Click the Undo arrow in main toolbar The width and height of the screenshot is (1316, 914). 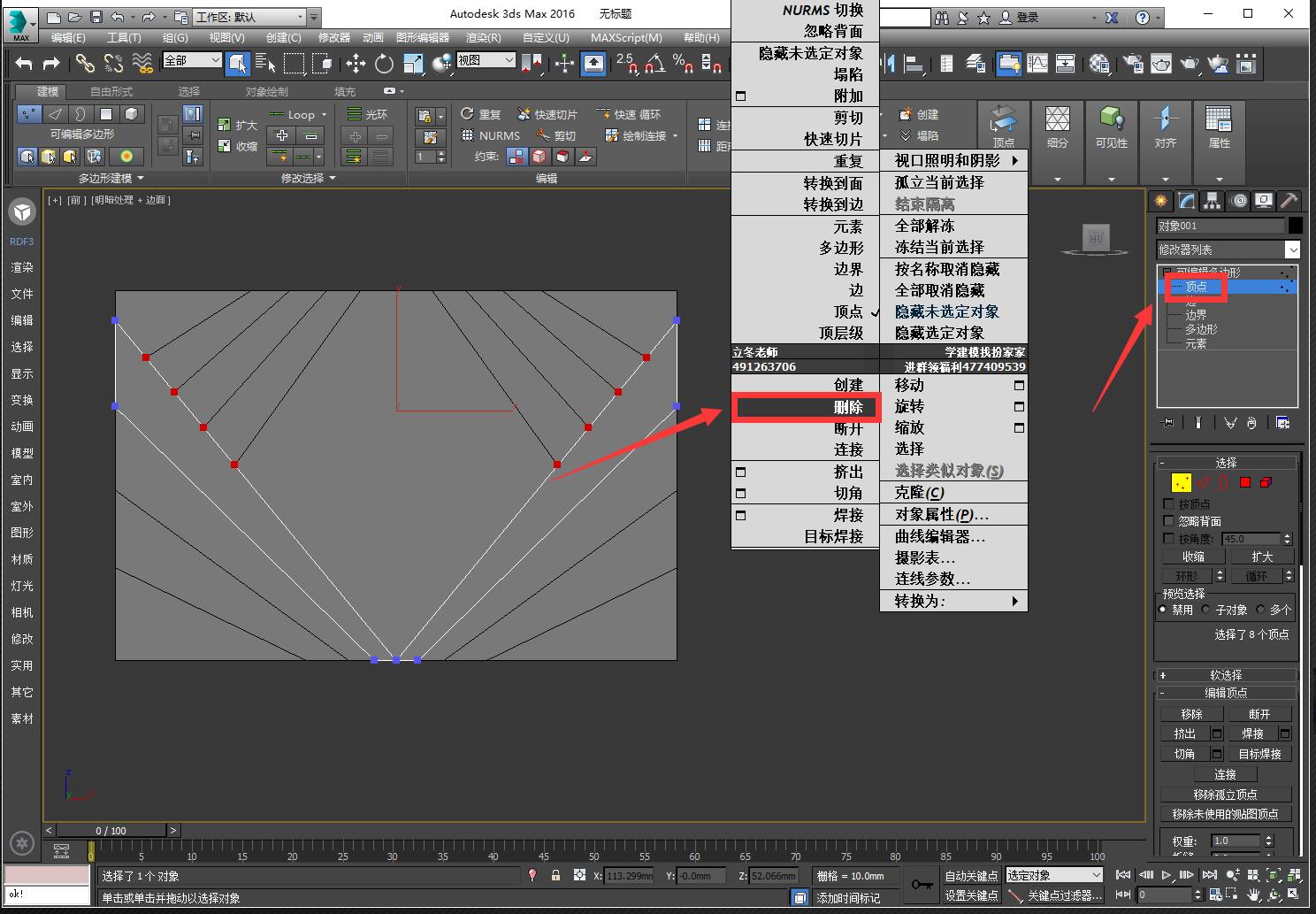pos(24,63)
